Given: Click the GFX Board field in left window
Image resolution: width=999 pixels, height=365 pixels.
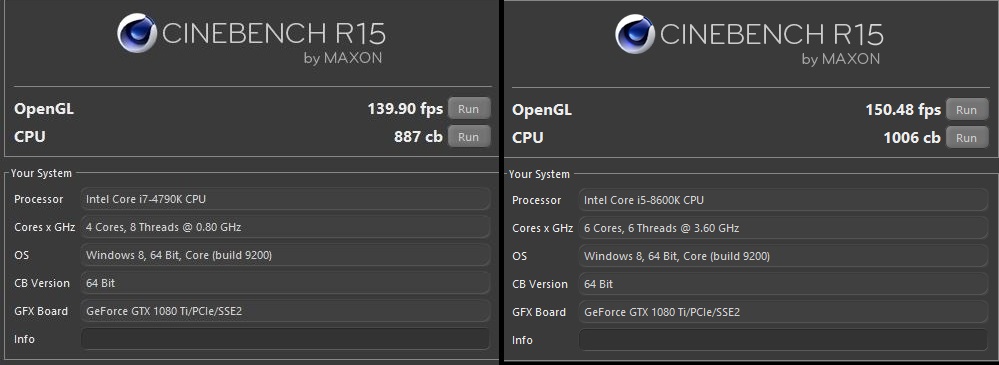Looking at the screenshot, I should [x=285, y=311].
